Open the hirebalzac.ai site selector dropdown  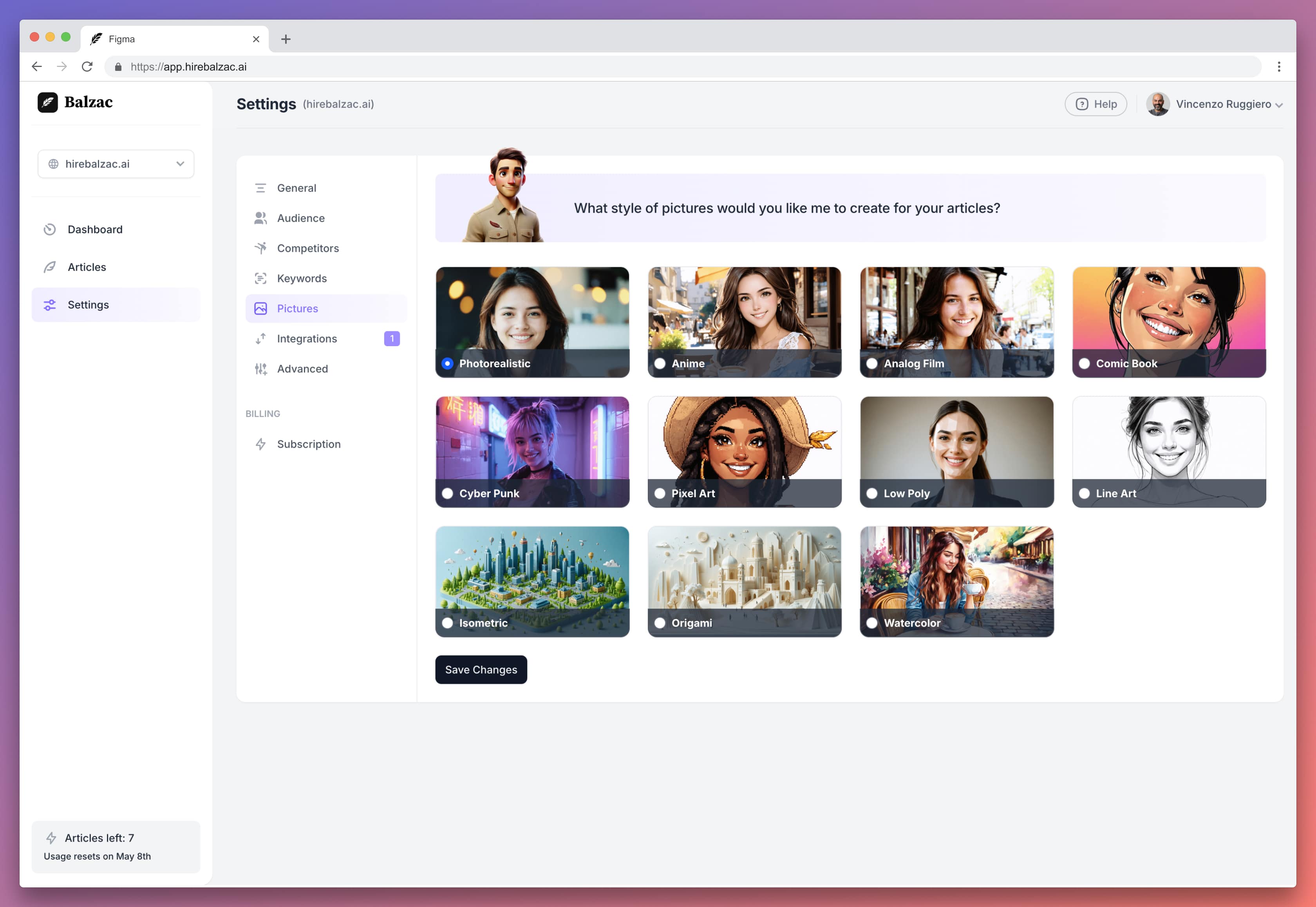point(116,164)
